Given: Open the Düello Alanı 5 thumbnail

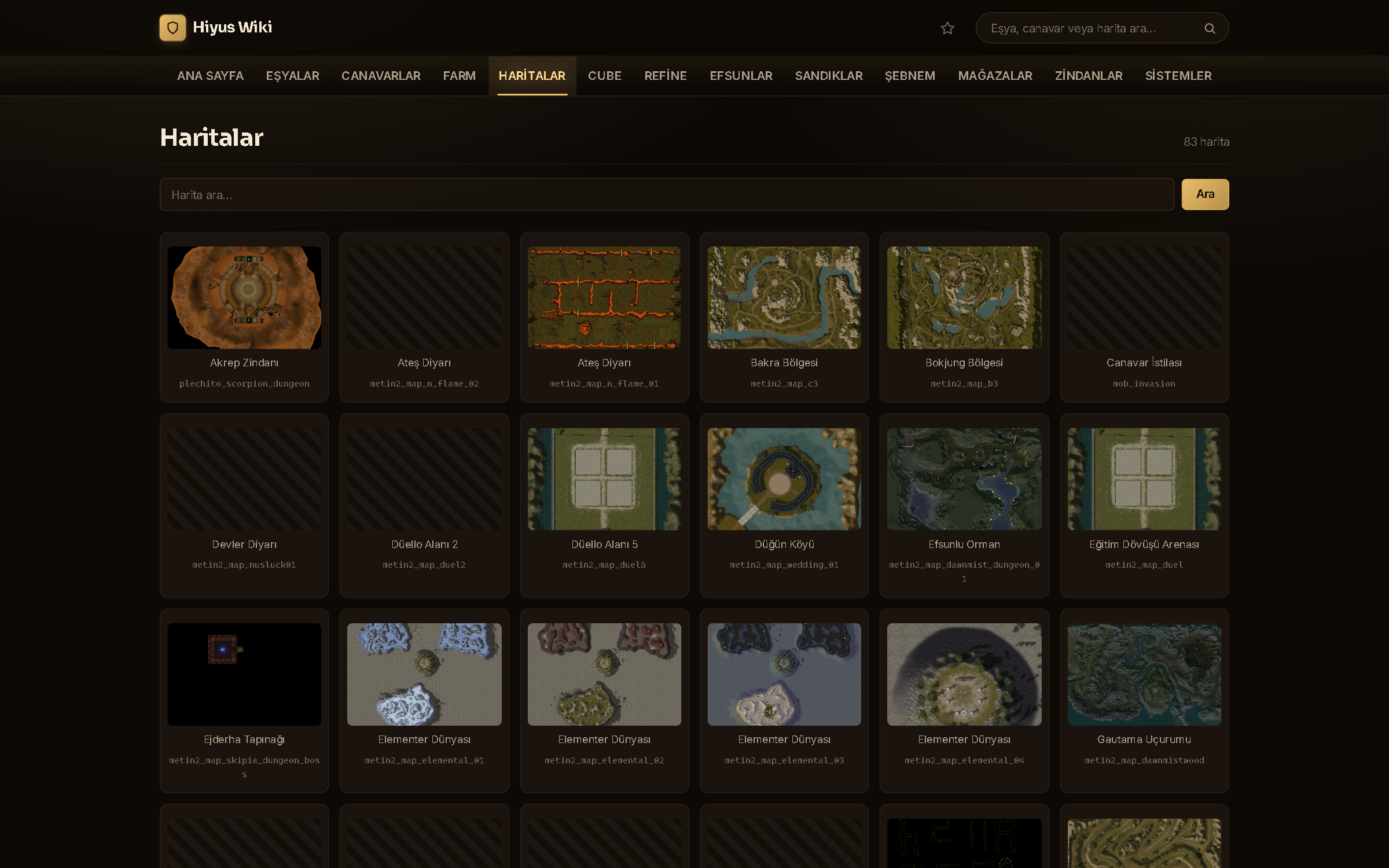Looking at the screenshot, I should (604, 479).
